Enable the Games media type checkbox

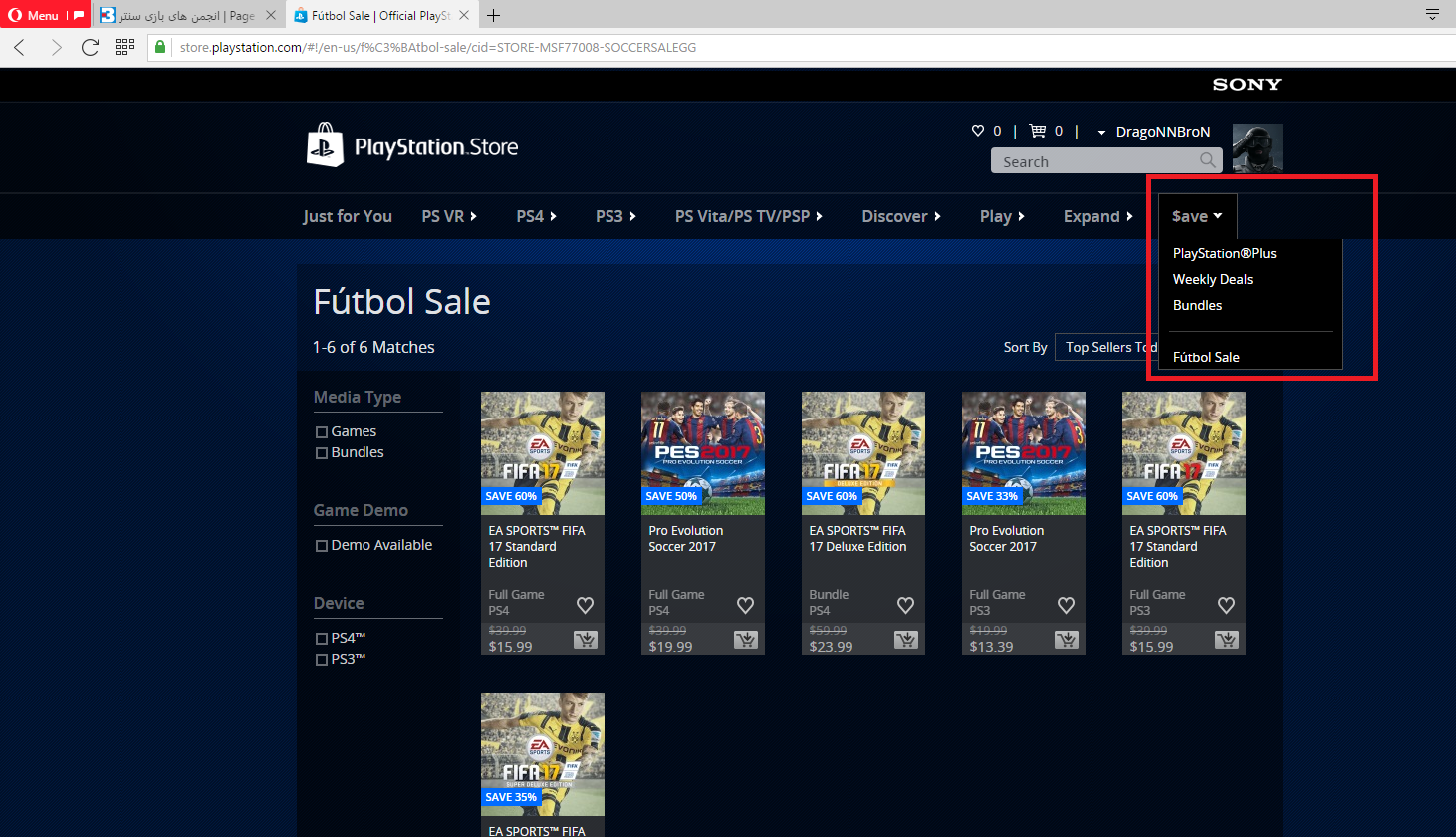(x=322, y=432)
